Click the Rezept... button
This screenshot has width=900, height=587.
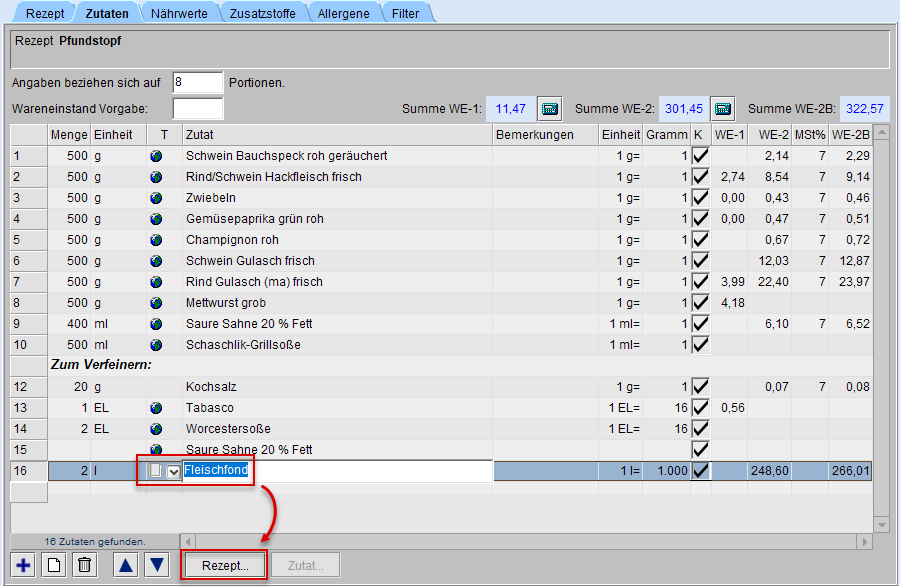[x=225, y=565]
